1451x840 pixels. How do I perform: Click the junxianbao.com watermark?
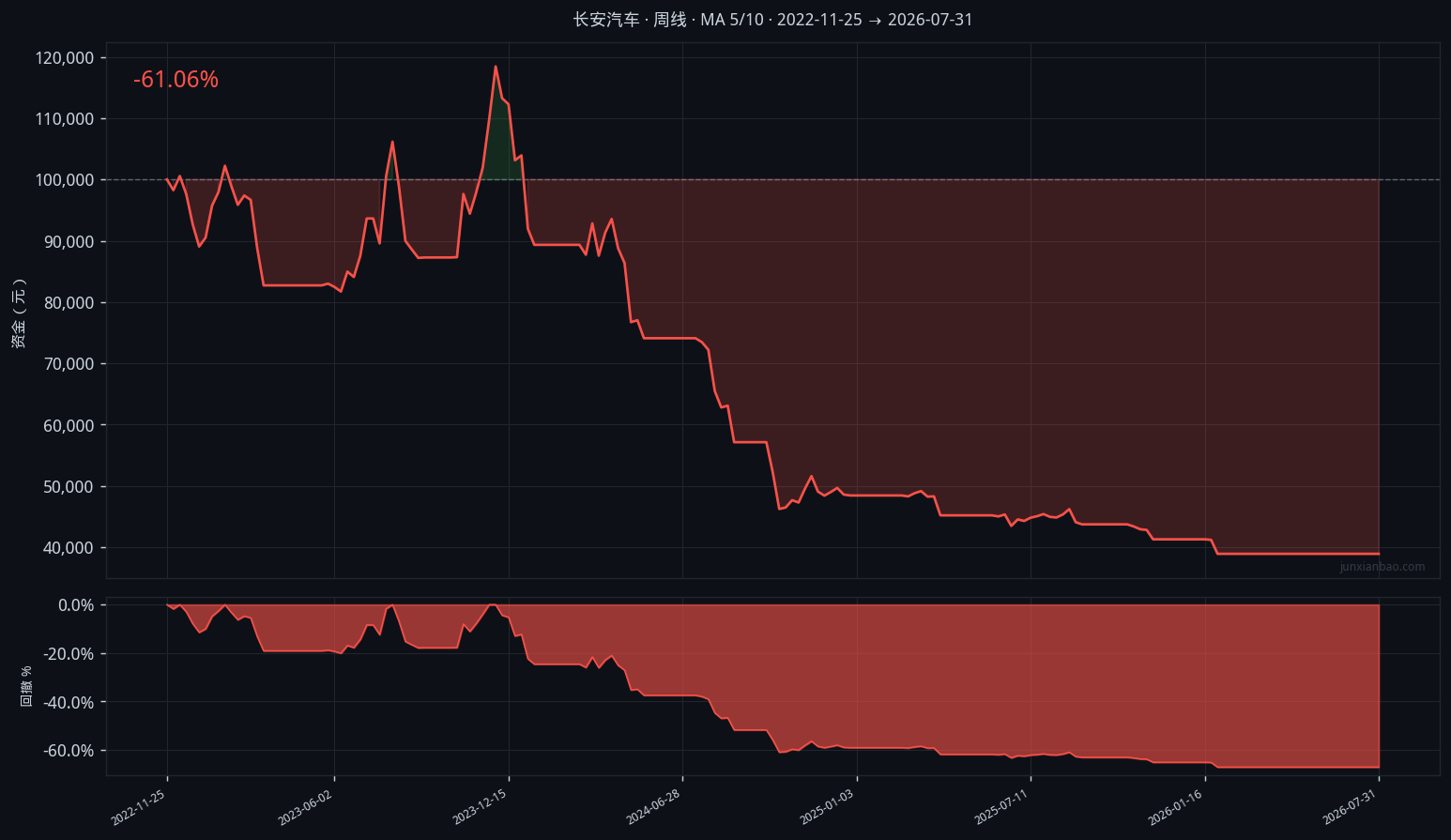(x=1382, y=567)
